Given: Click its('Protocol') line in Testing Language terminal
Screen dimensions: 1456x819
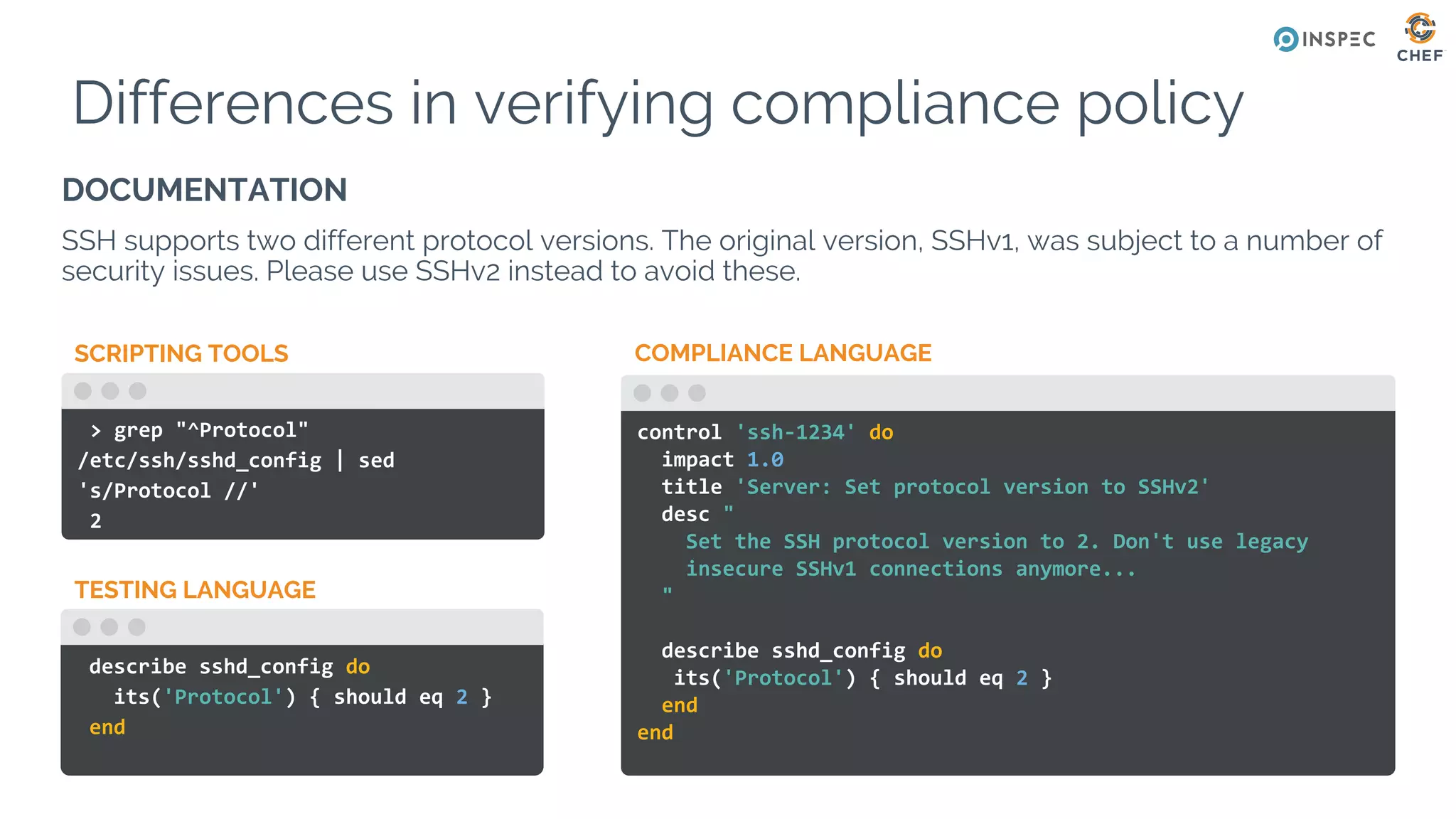Looking at the screenshot, I should (x=303, y=697).
